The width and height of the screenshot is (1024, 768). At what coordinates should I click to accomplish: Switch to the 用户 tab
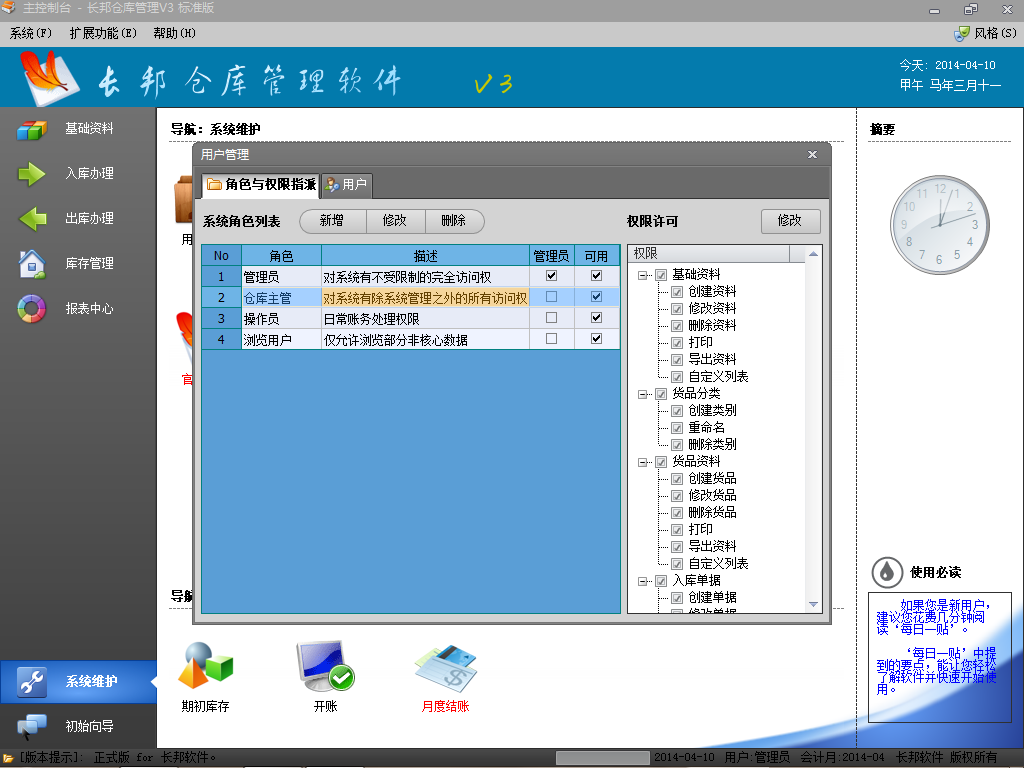(346, 184)
